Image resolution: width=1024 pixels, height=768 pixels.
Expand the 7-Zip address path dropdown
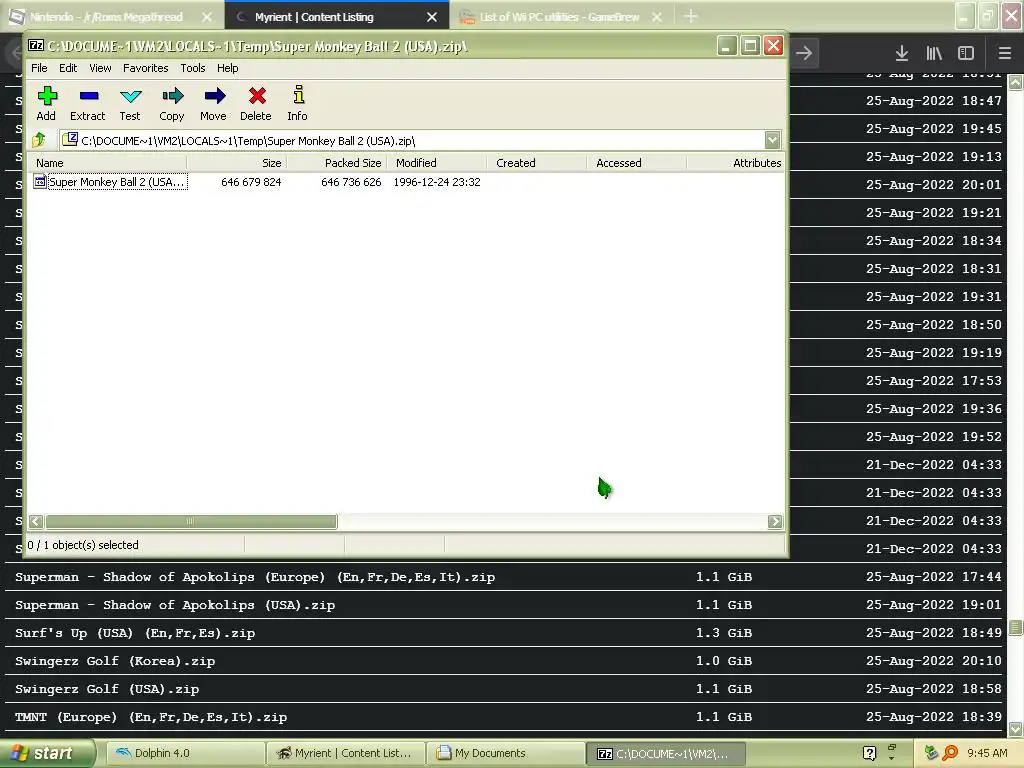coord(773,140)
